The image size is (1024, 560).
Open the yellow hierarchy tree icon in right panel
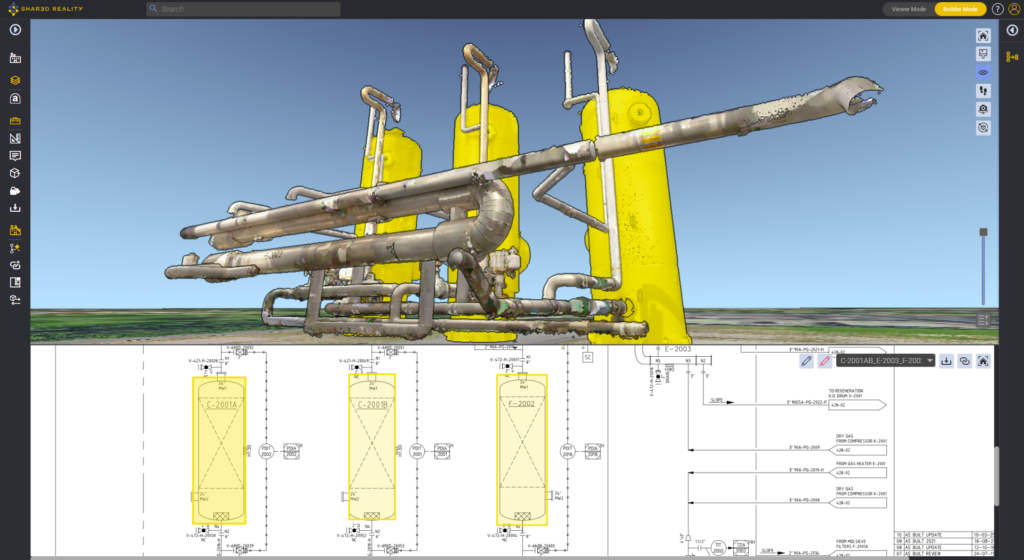1012,57
